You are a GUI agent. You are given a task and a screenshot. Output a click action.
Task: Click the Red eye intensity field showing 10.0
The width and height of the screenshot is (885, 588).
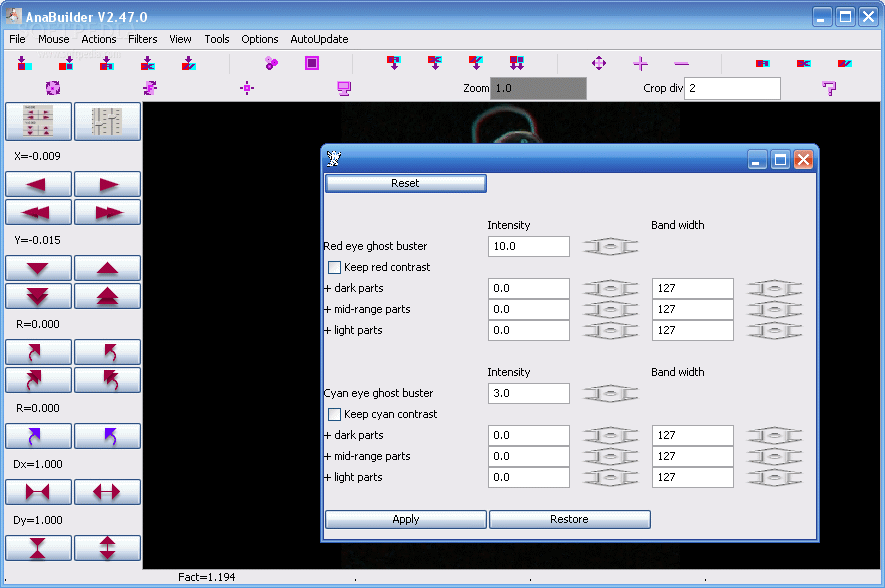528,247
